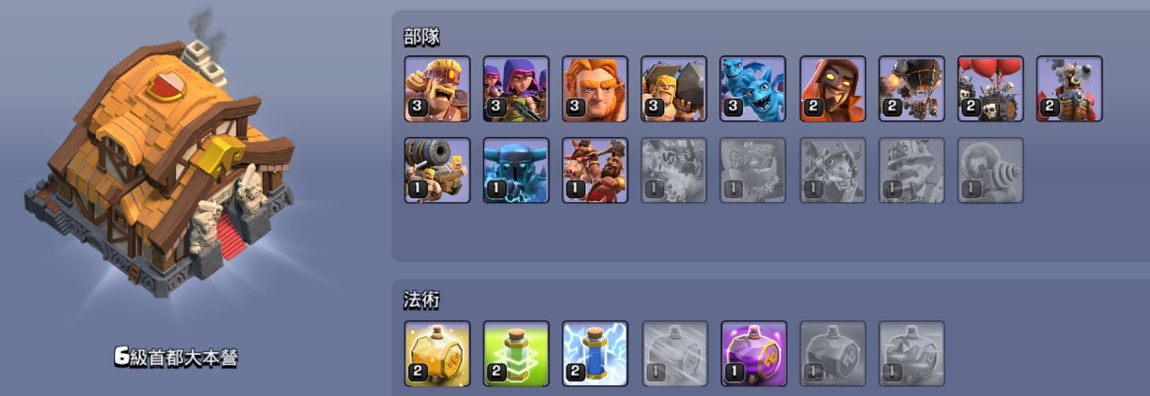This screenshot has width=1150, height=396.
Task: Open the Battle Ram troop icon
Action: pyautogui.click(x=674, y=89)
